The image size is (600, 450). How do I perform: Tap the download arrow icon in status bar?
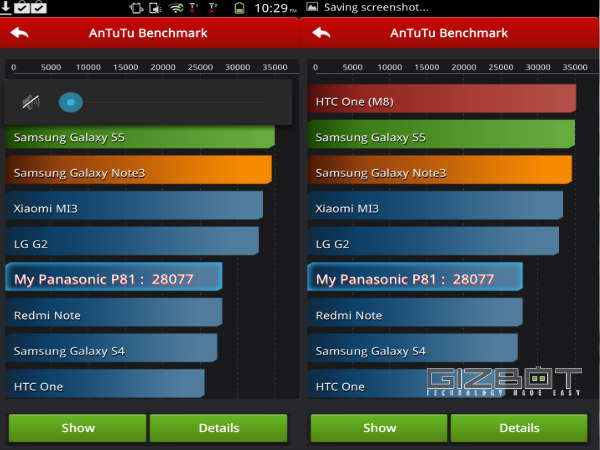click(x=8, y=7)
